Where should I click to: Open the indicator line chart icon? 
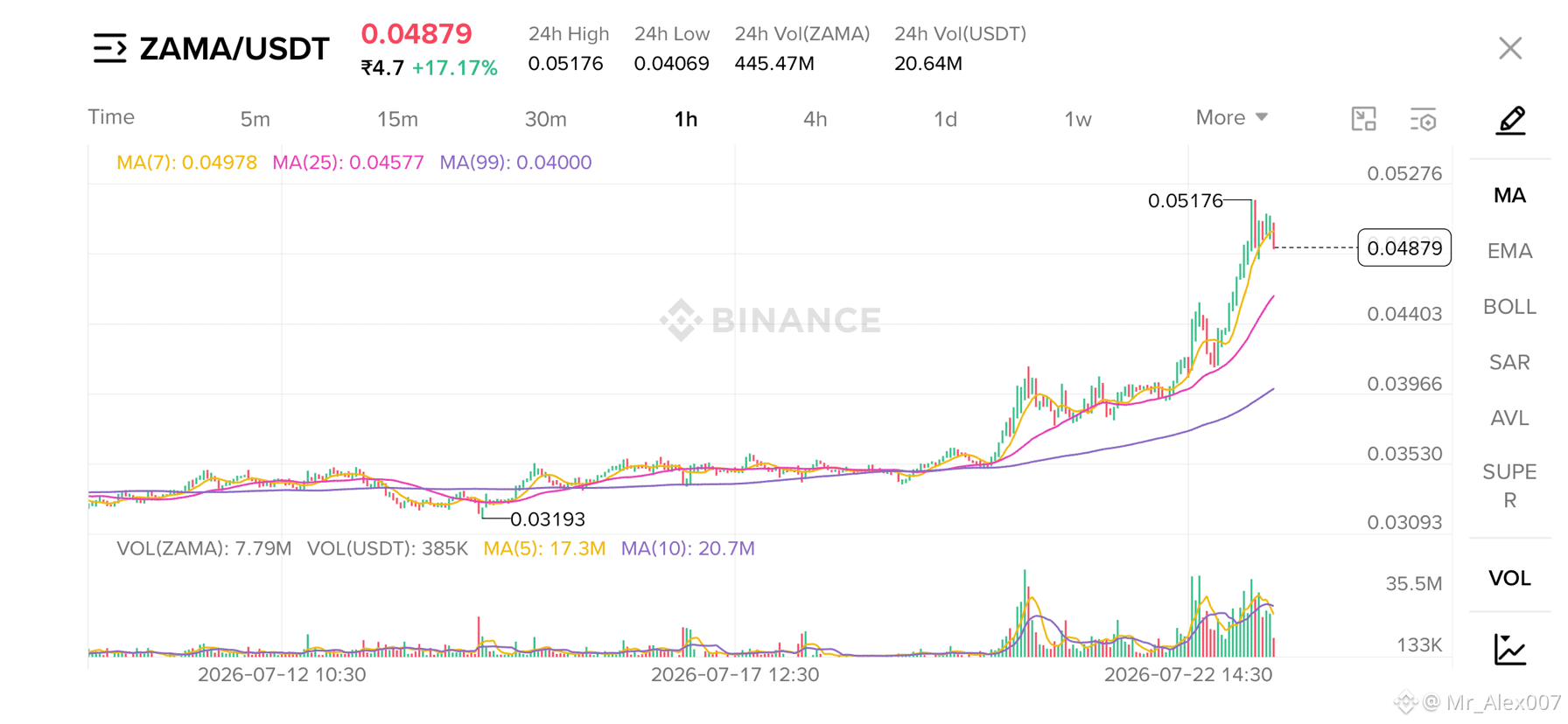(1510, 649)
